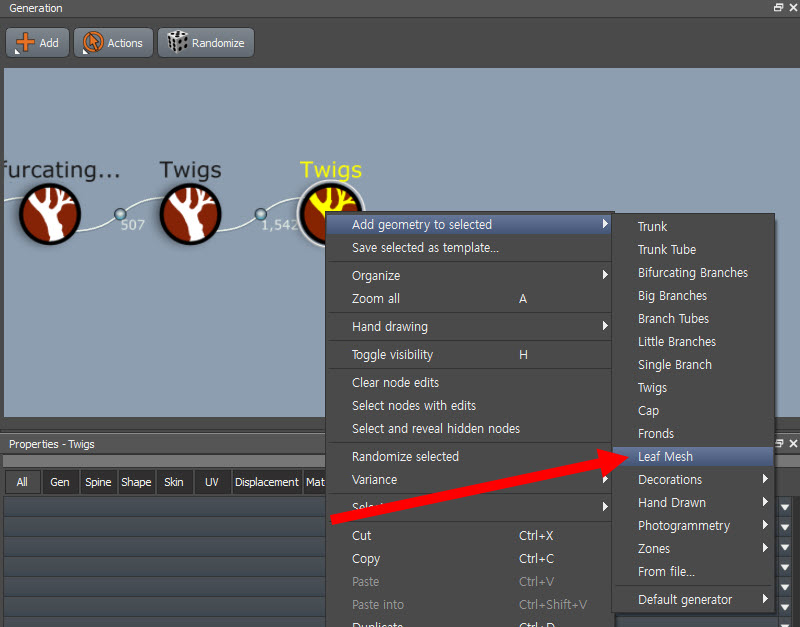The width and height of the screenshot is (800, 627).
Task: Float the Generation panel with restore icon
Action: click(x=779, y=8)
